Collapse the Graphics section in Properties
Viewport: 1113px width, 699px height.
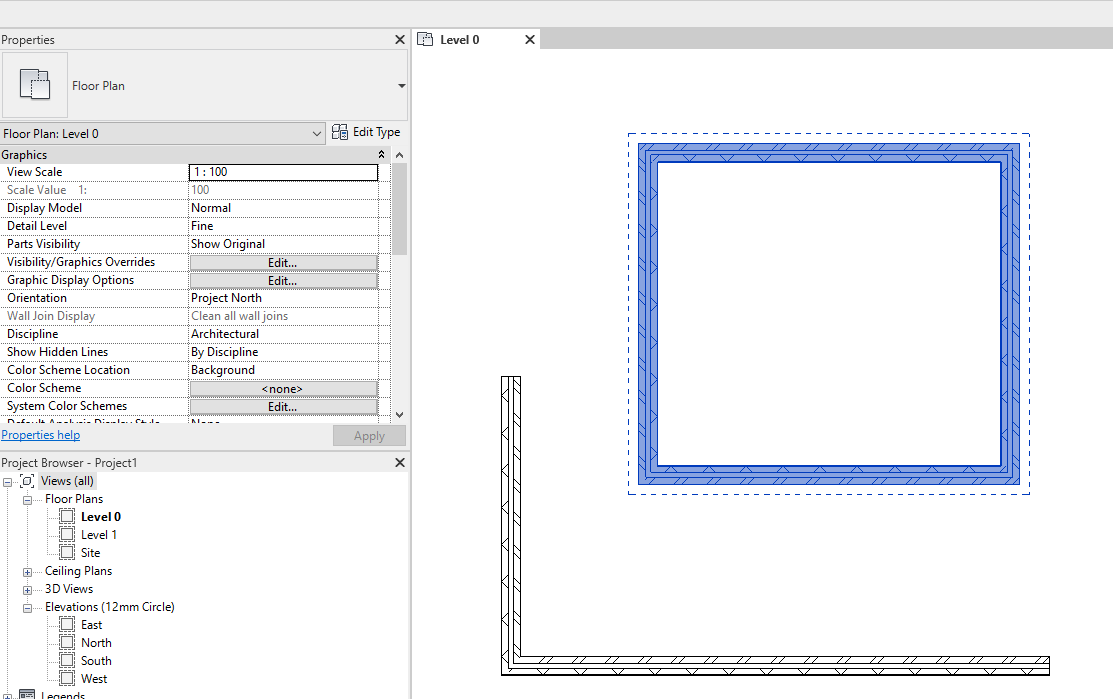coord(381,154)
